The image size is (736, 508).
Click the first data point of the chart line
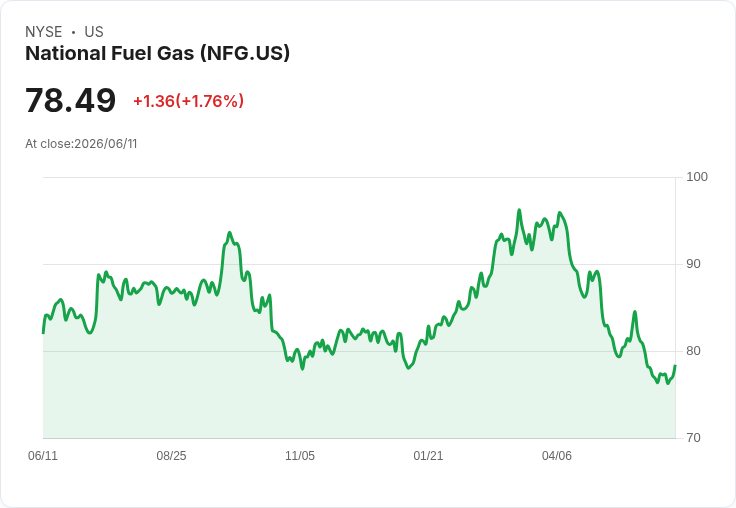point(44,333)
